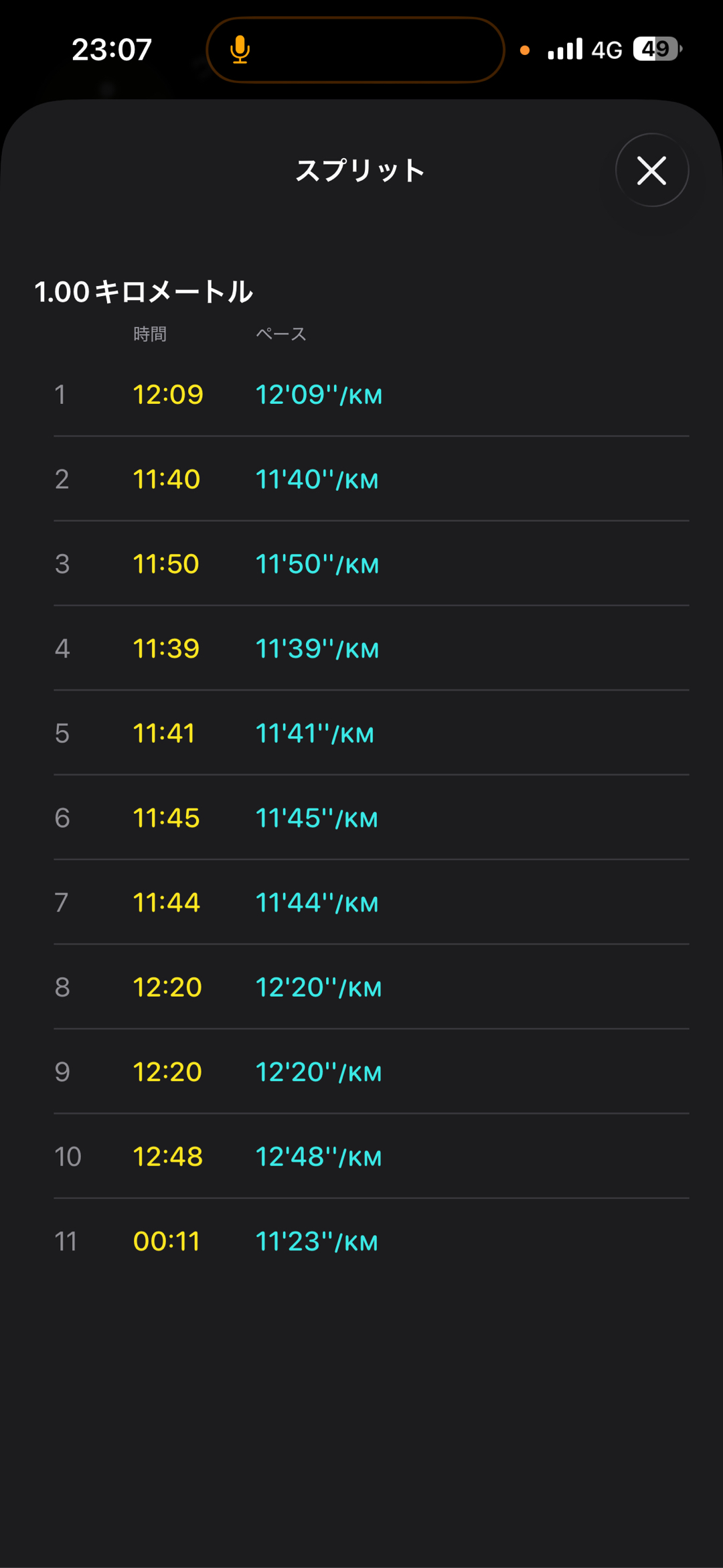Tap the 23:07 status bar clock
Screen dimensions: 723x1568
pos(112,50)
